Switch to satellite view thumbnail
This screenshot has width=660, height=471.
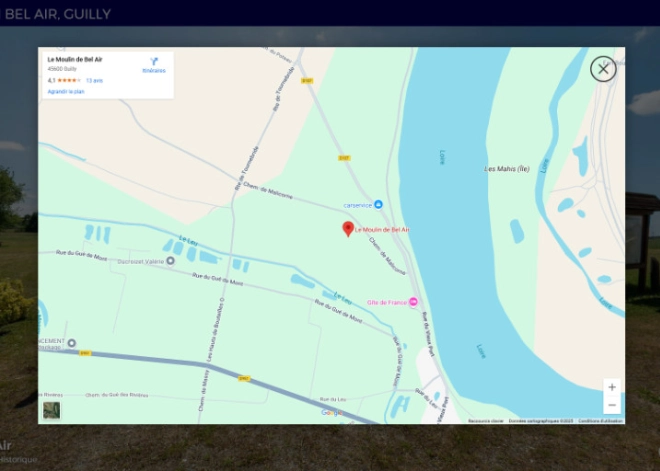(51, 410)
